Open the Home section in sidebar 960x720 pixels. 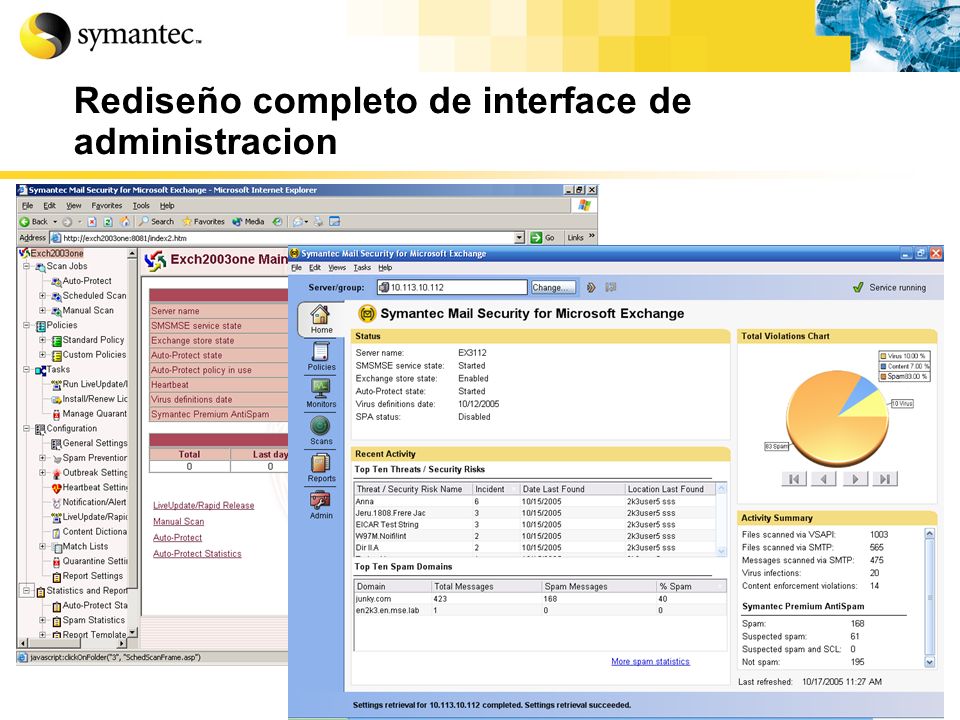coord(321,319)
